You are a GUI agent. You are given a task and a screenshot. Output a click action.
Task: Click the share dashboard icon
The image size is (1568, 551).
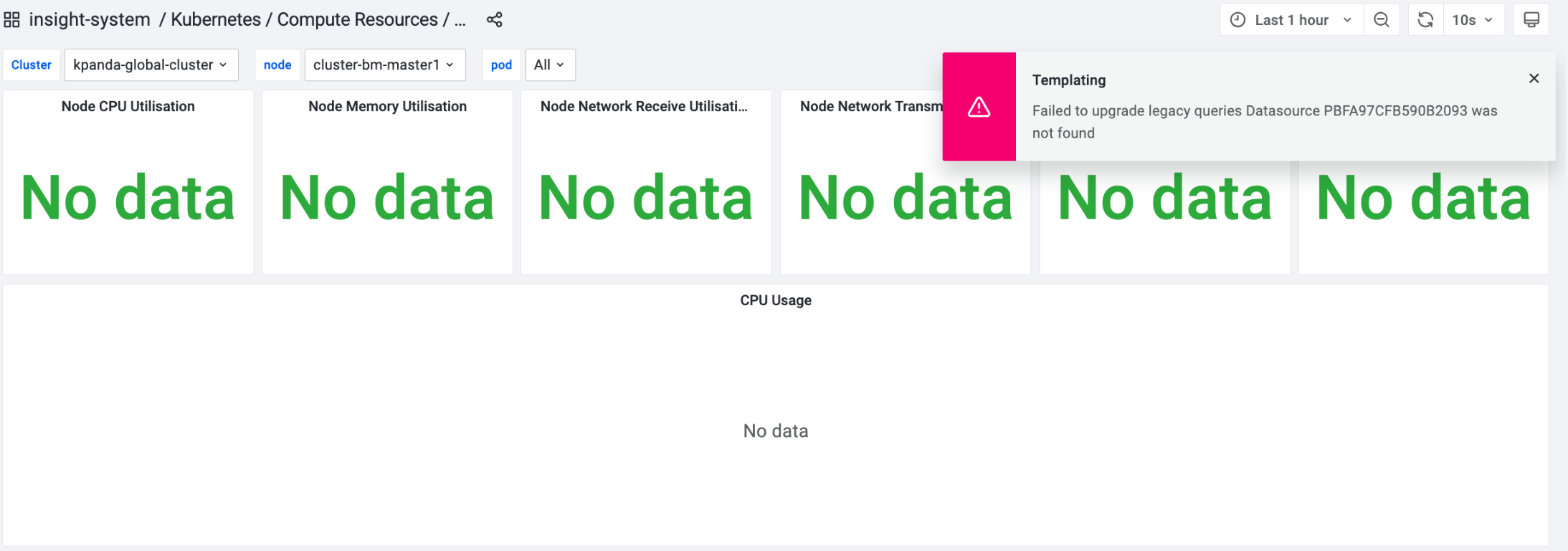(x=495, y=19)
